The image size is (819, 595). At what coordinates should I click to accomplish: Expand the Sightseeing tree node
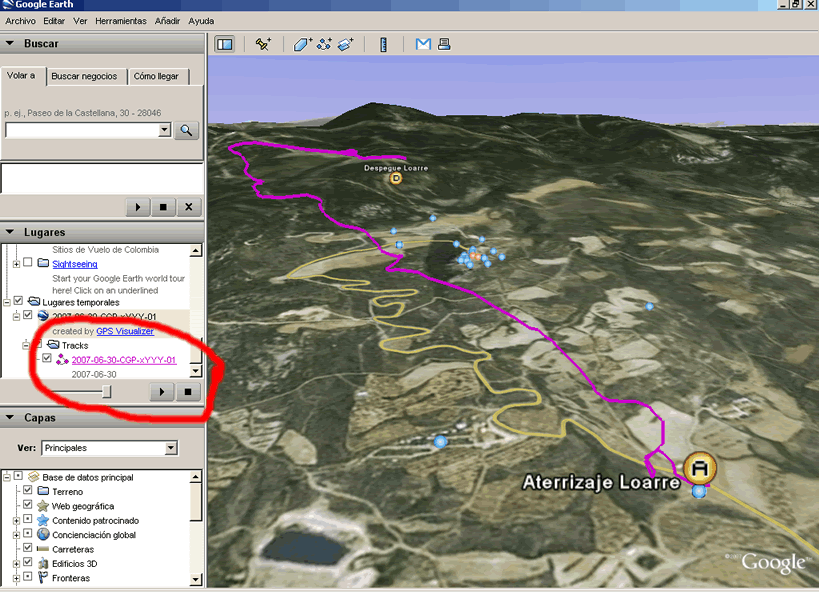pyautogui.click(x=16, y=264)
